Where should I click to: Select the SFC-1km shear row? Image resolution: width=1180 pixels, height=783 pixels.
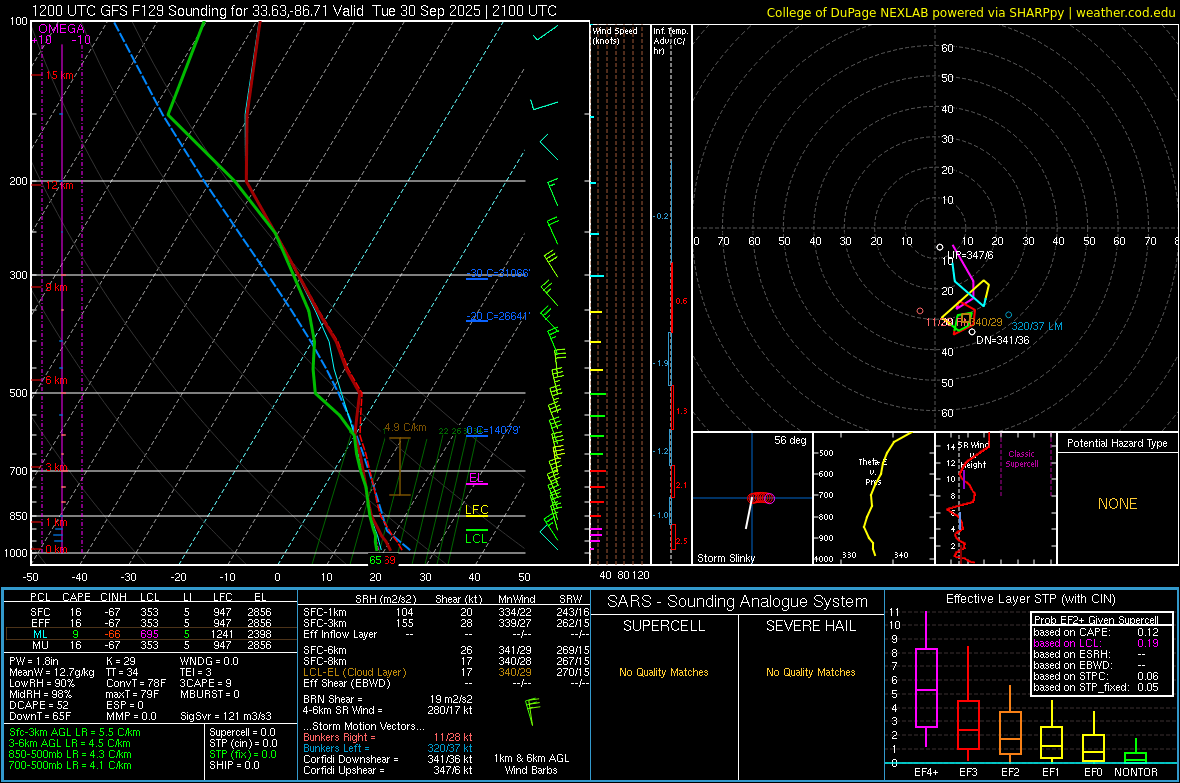click(x=446, y=612)
